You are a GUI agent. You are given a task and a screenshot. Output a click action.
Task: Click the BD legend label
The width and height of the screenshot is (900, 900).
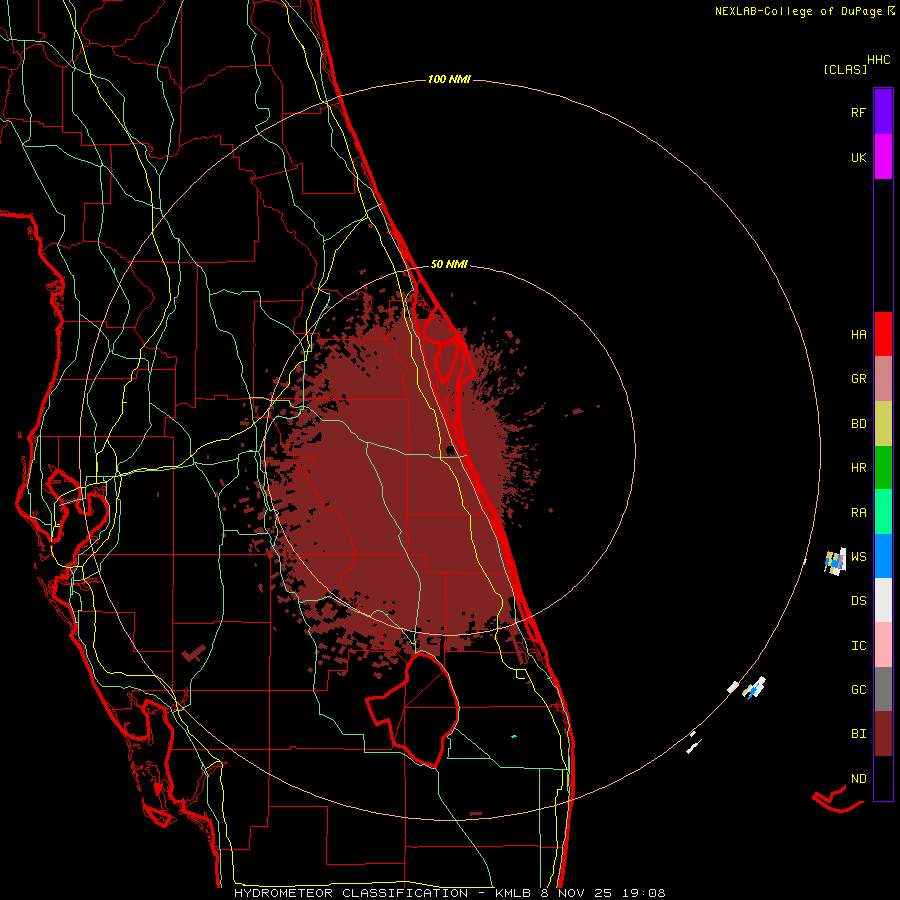858,424
